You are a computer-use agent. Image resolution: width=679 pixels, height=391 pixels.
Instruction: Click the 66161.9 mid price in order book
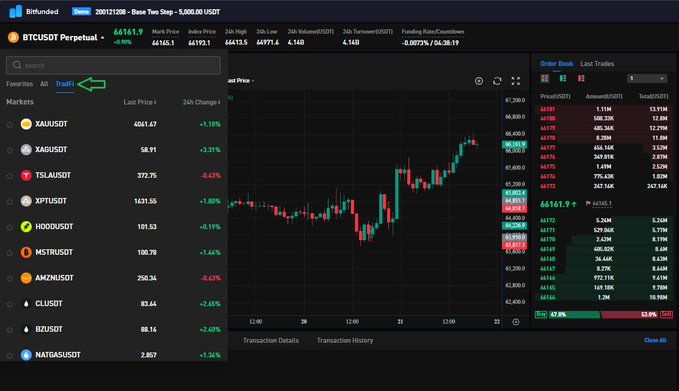pyautogui.click(x=555, y=204)
